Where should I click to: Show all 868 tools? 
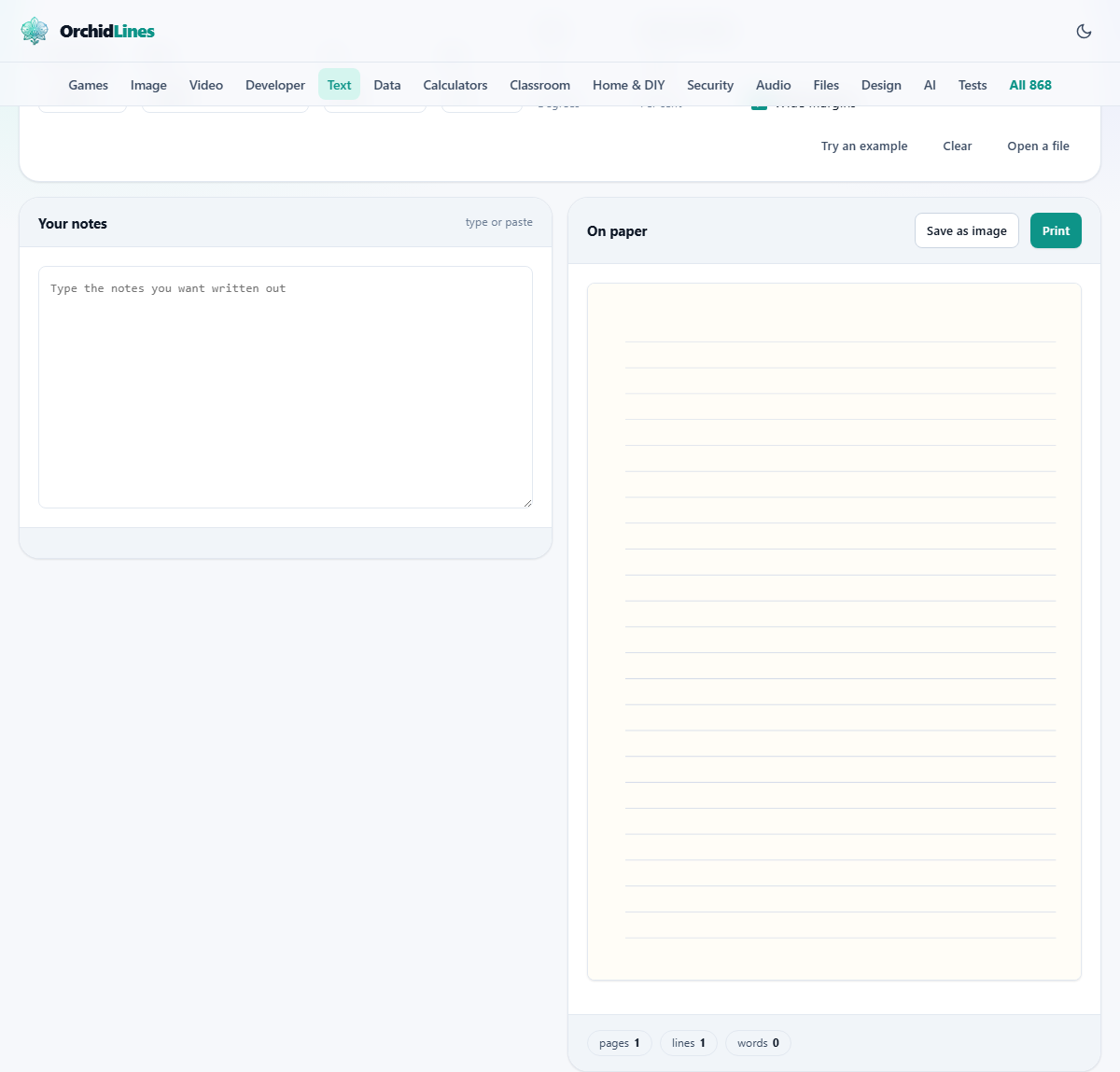pos(1030,85)
